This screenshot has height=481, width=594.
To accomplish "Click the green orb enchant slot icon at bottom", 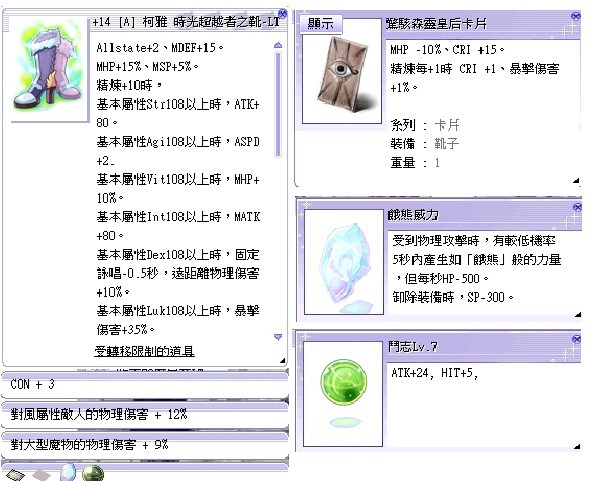I will pyautogui.click(x=92, y=473).
